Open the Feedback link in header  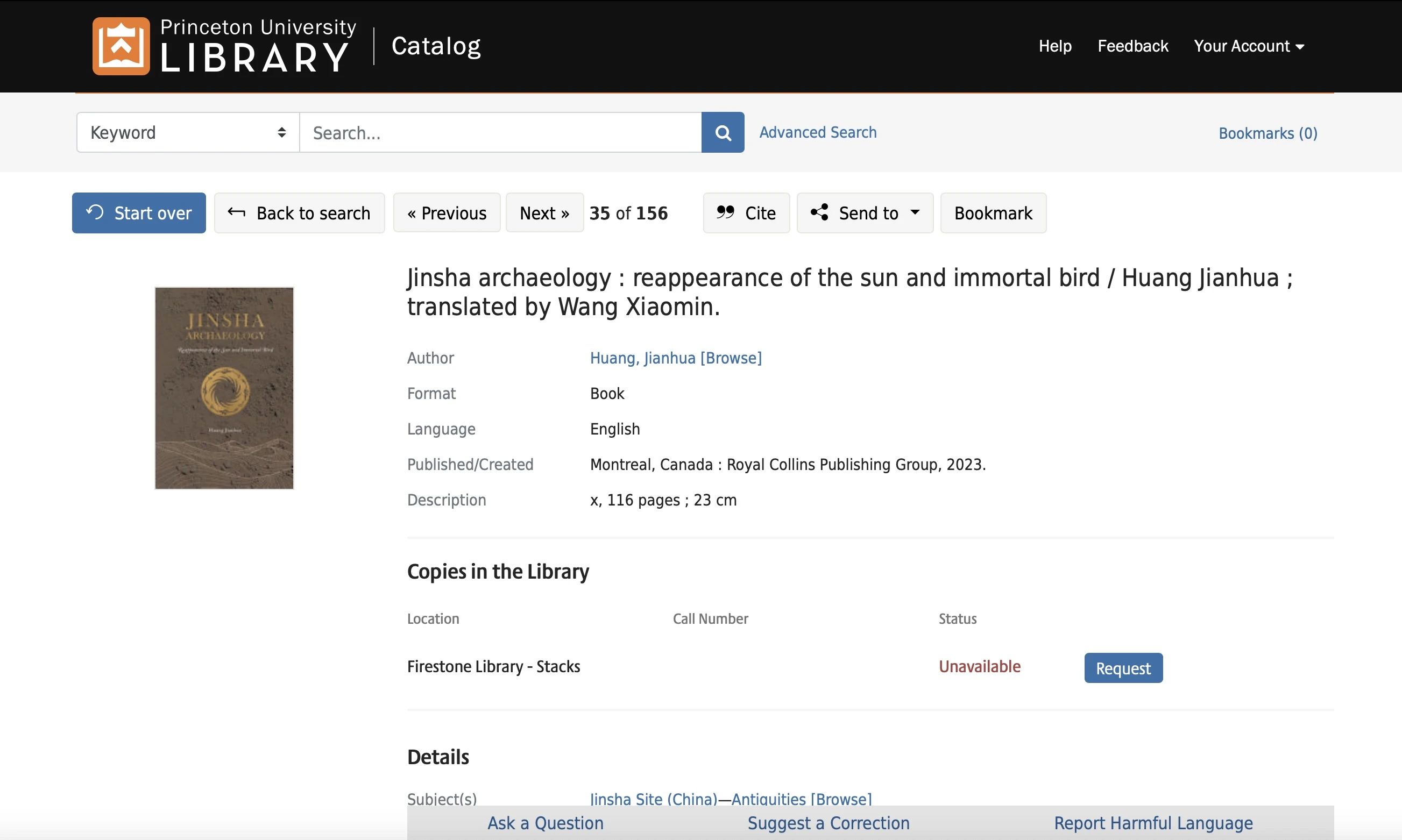click(x=1132, y=46)
